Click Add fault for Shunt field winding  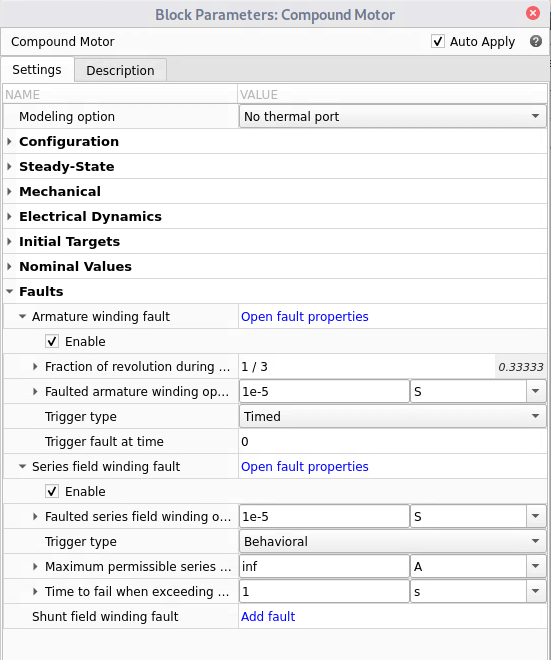point(268,616)
